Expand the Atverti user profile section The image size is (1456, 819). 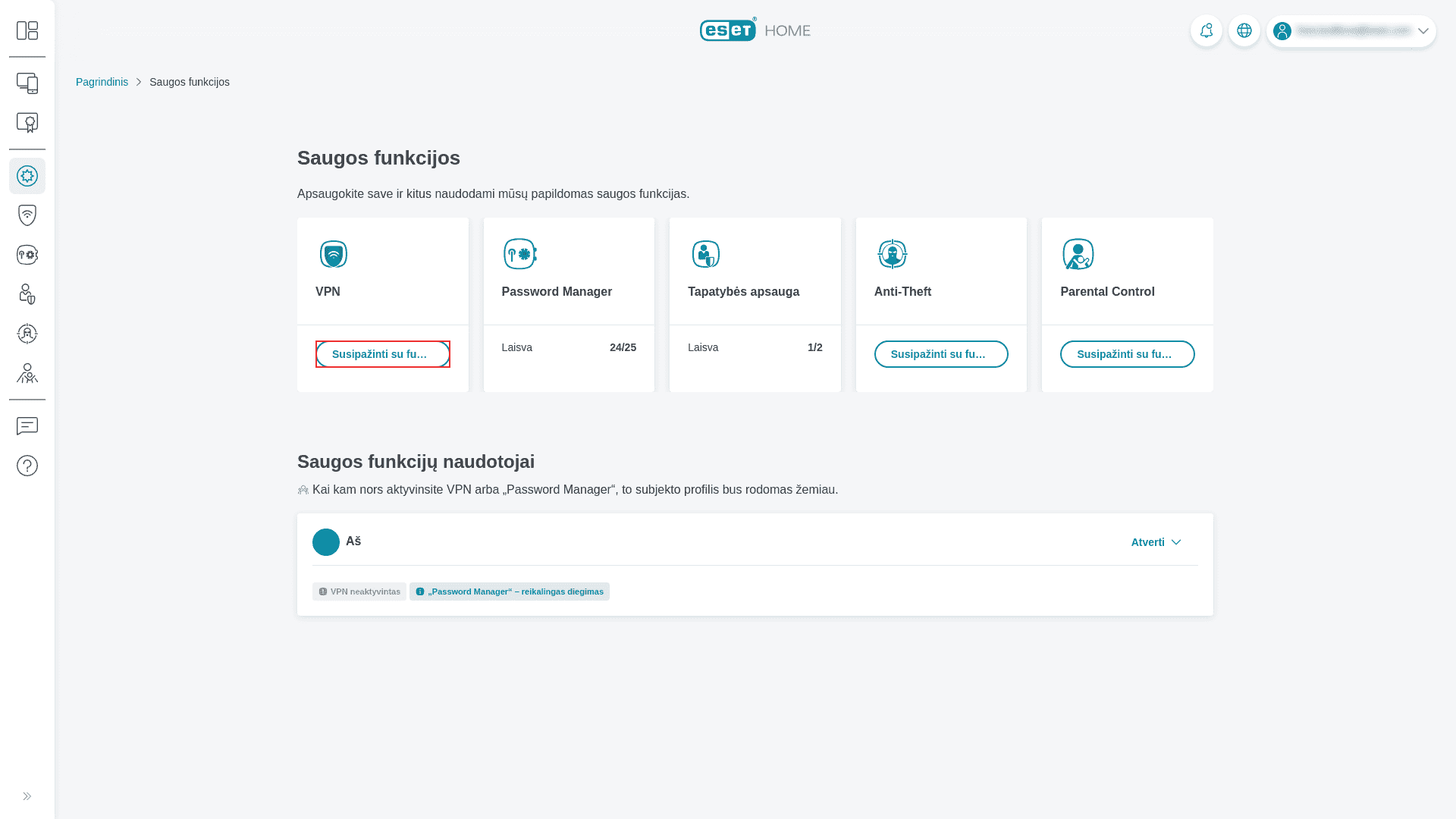pos(1156,542)
